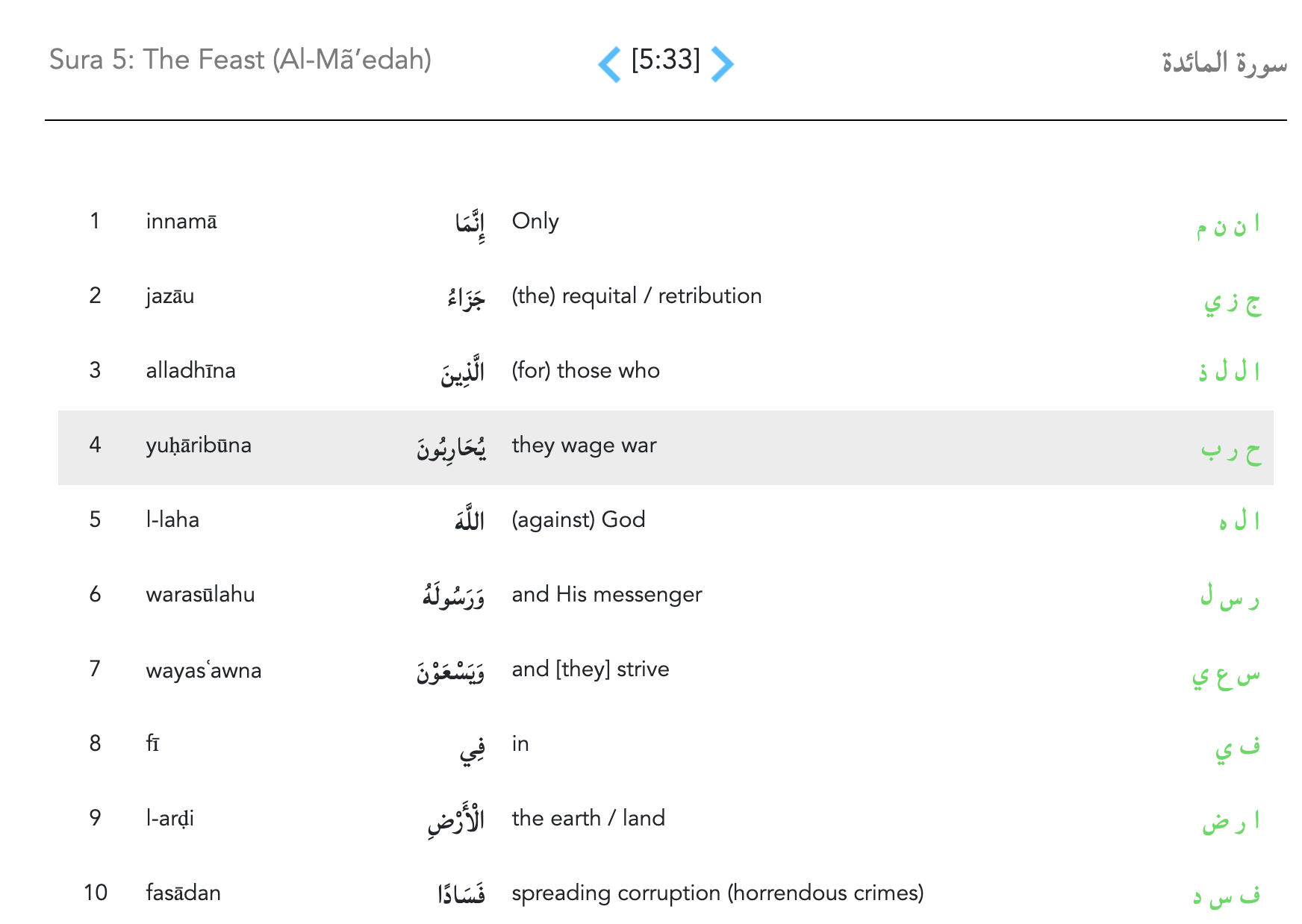Click the Arabic word يُحَارِبُونَ
The height and width of the screenshot is (924, 1302).
(451, 448)
